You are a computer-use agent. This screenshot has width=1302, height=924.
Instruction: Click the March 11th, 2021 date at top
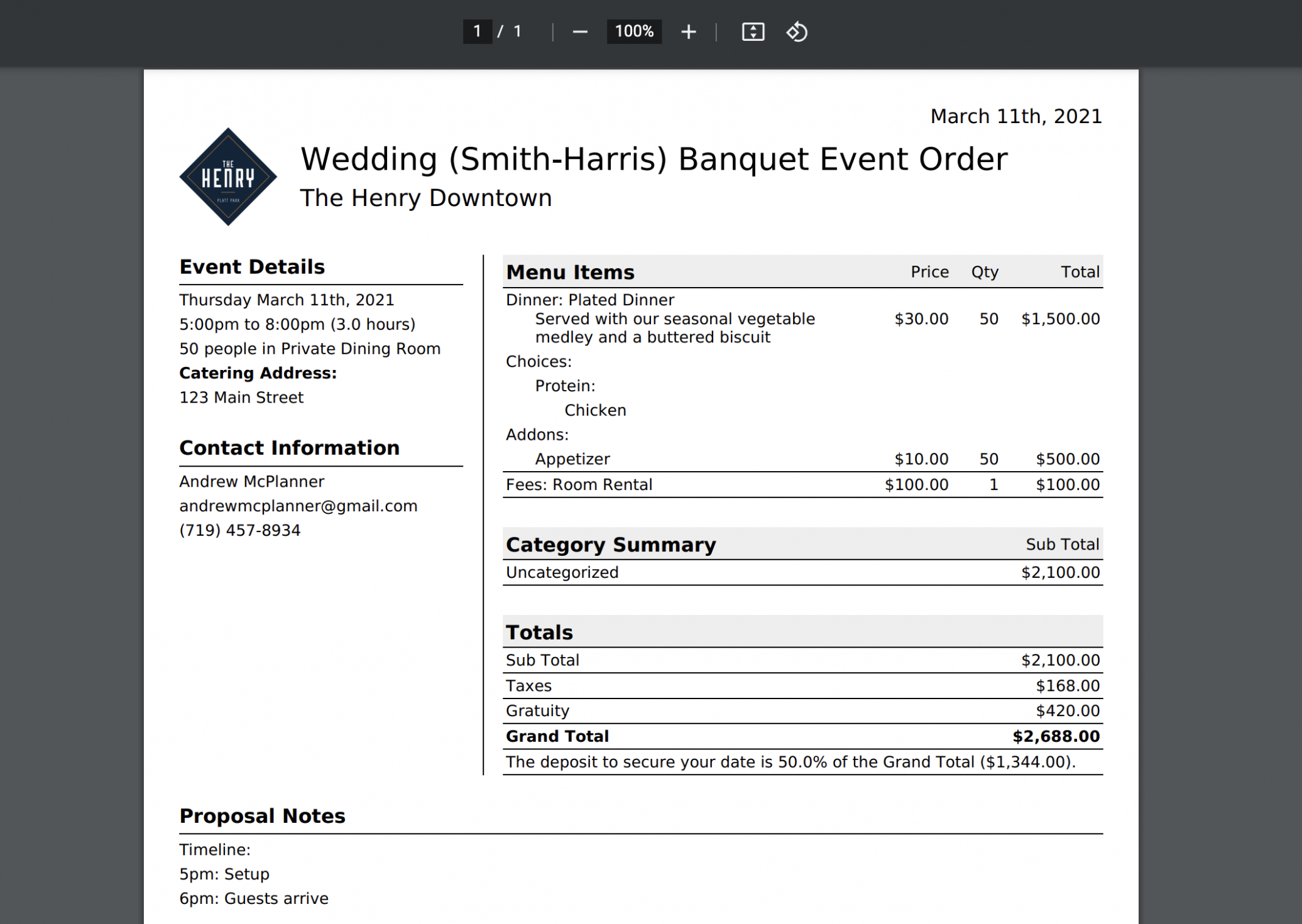[1015, 116]
